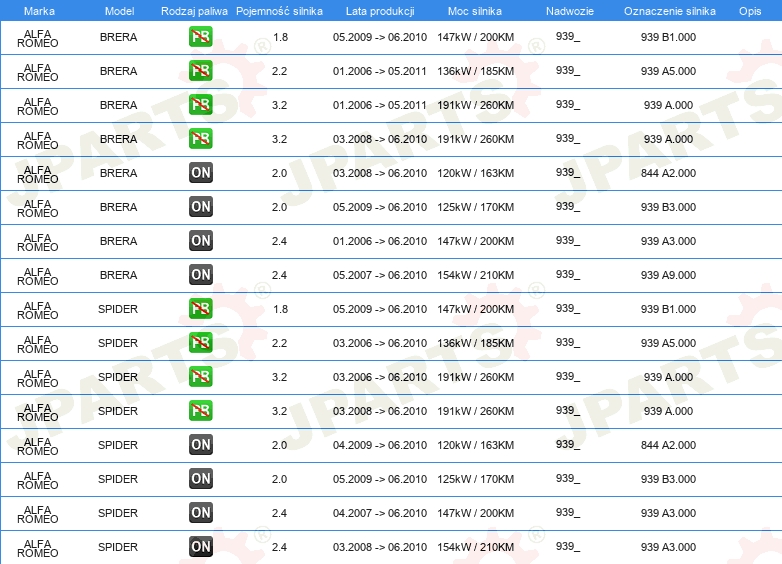Viewport: 782px width, 564px height.
Task: Choose diesel ON icon for Spider 2.4 154kW
Action: tap(200, 547)
